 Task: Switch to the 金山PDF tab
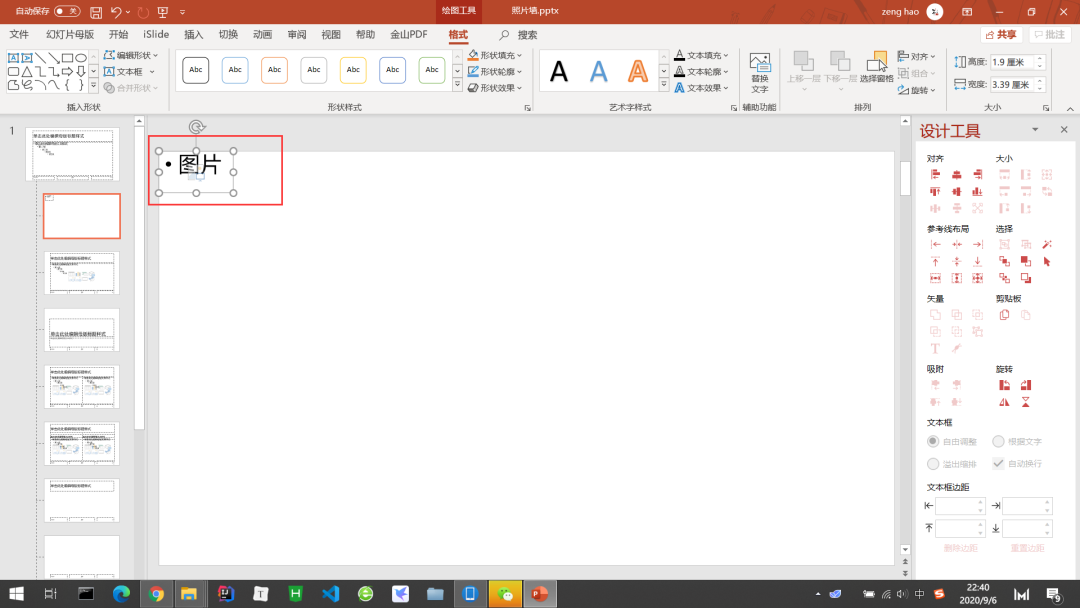click(408, 34)
